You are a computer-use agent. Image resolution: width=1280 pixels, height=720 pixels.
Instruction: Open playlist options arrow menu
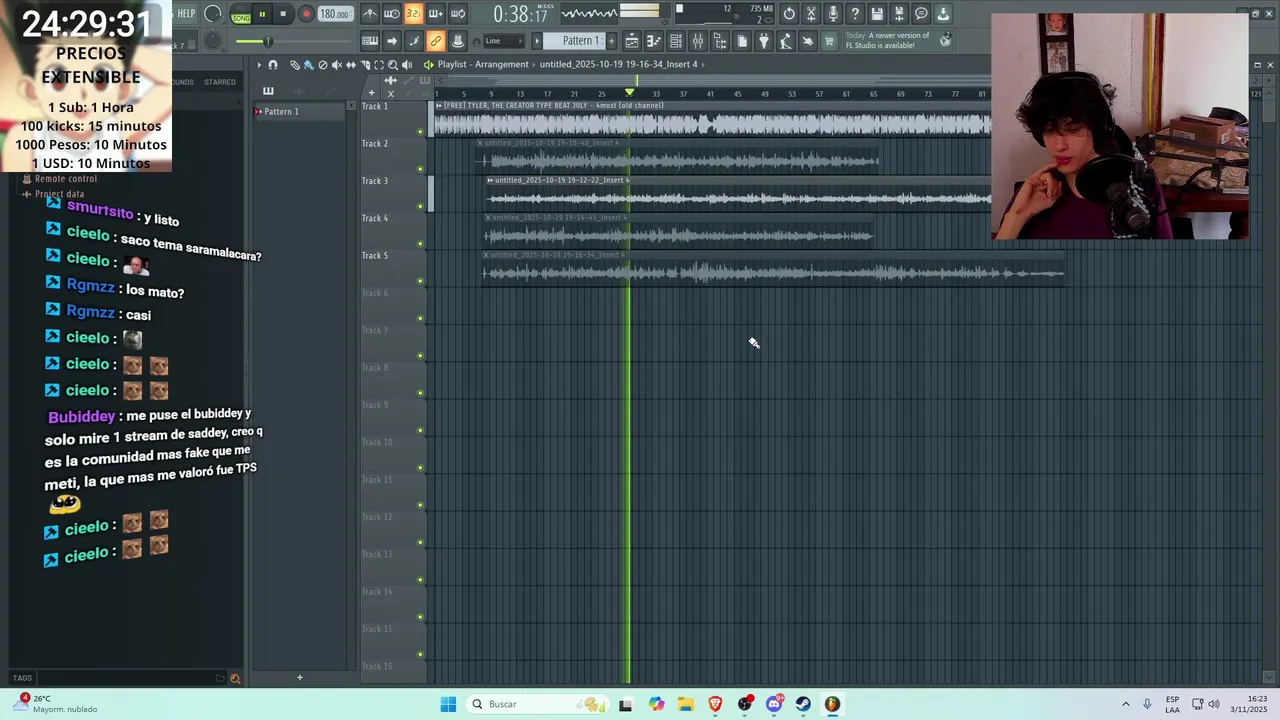coord(259,65)
